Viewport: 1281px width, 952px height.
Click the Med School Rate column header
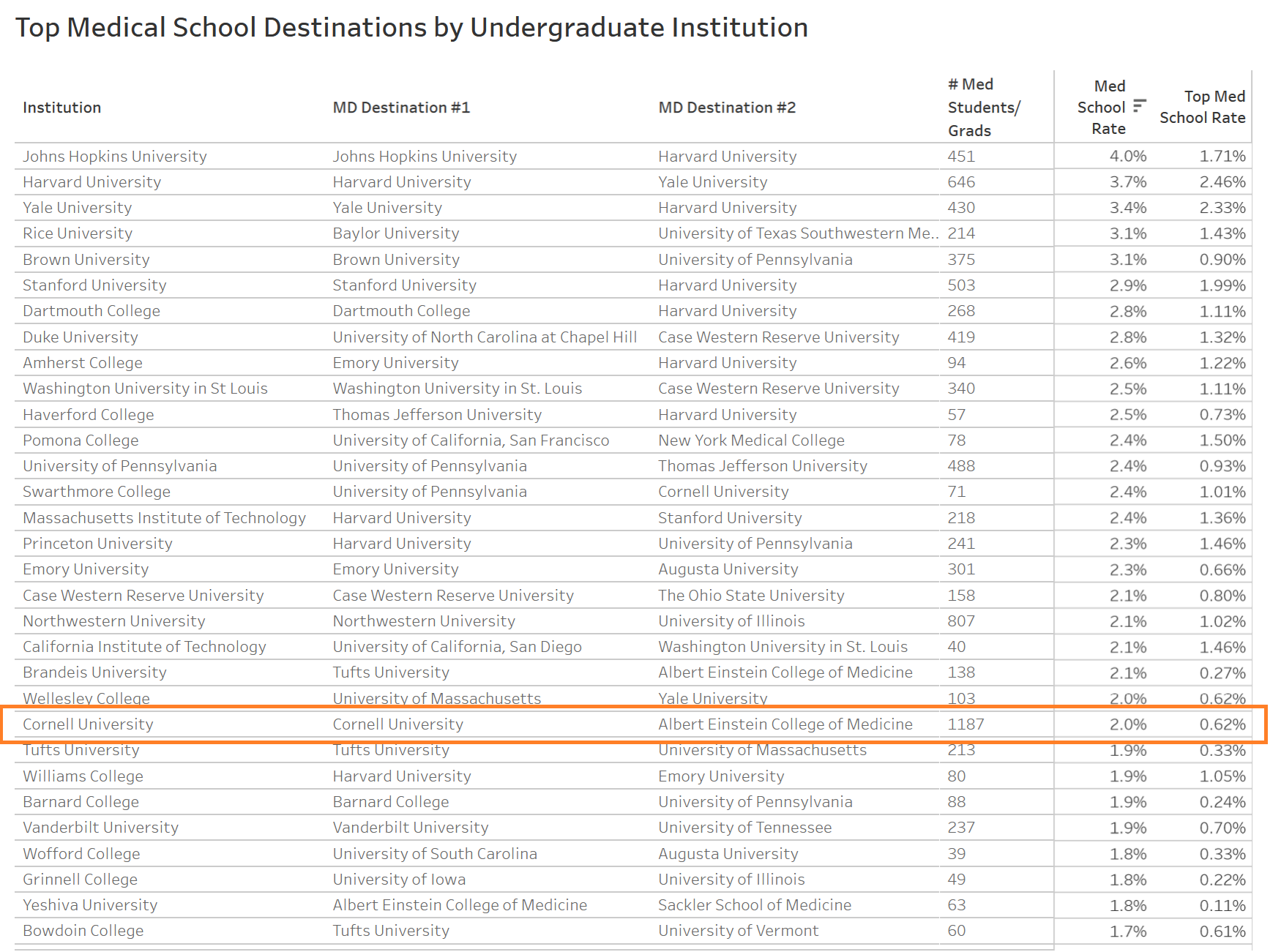click(1102, 108)
